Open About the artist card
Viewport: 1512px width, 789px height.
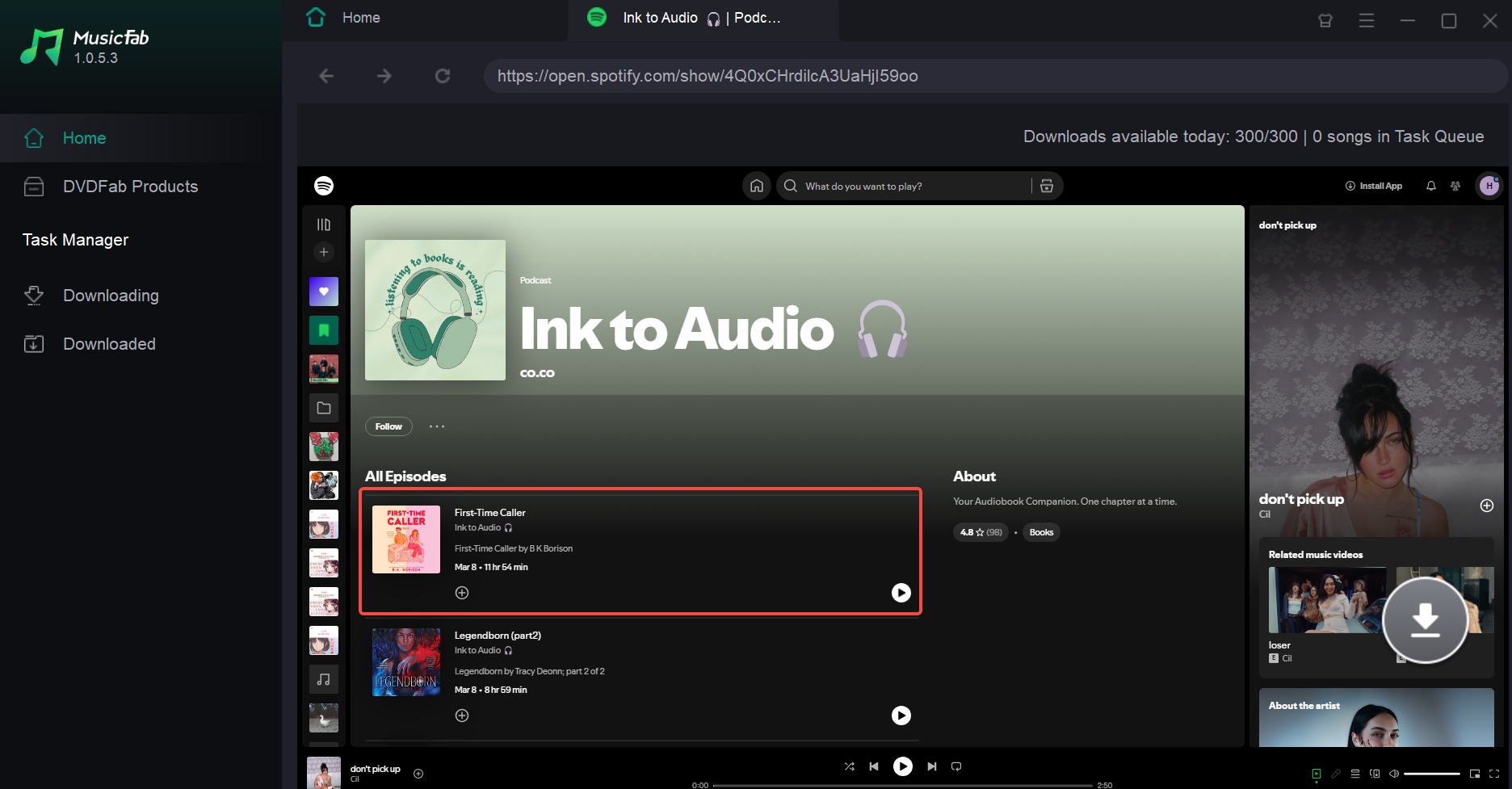pos(1376,717)
